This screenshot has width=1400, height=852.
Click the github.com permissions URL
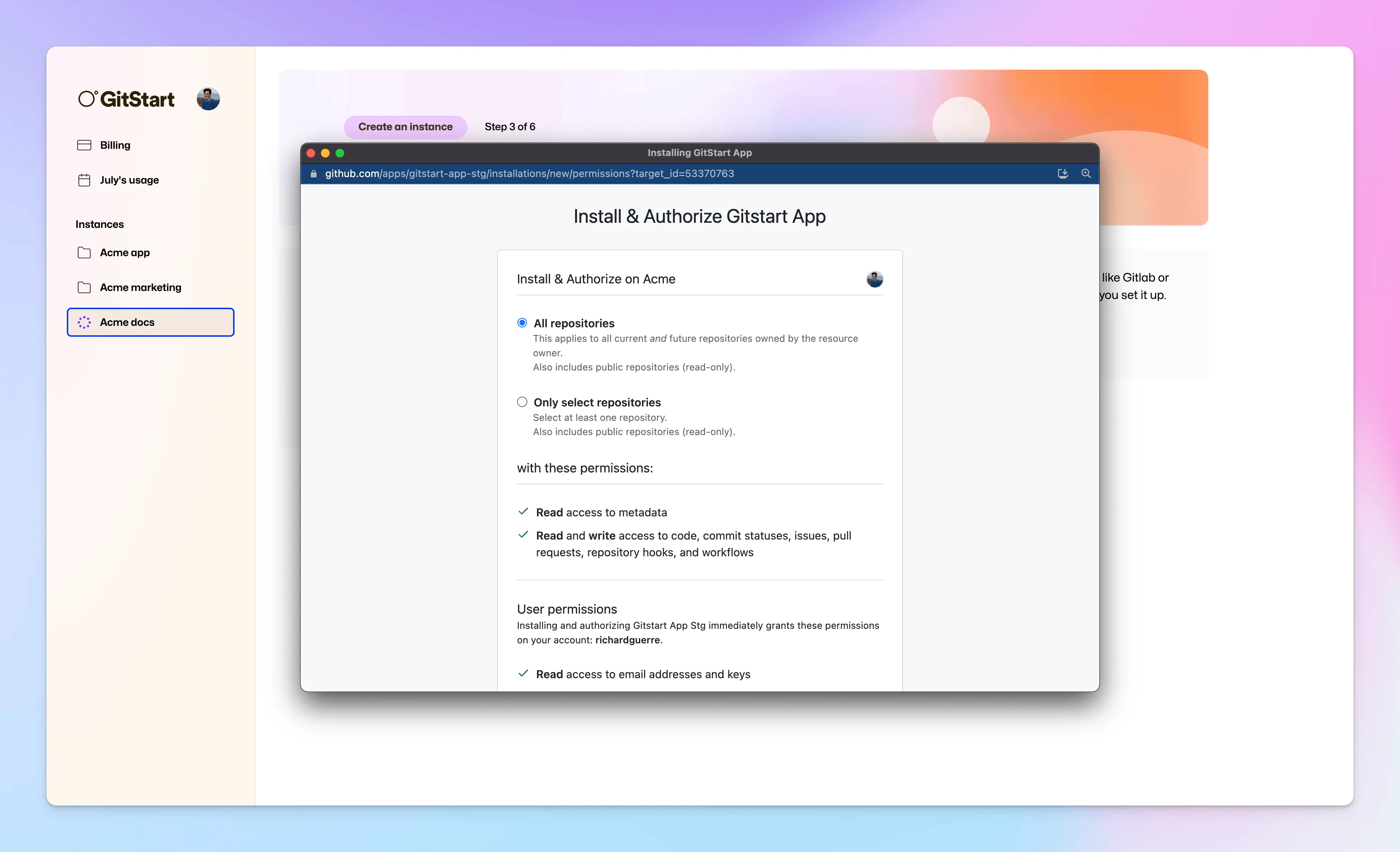click(x=529, y=173)
